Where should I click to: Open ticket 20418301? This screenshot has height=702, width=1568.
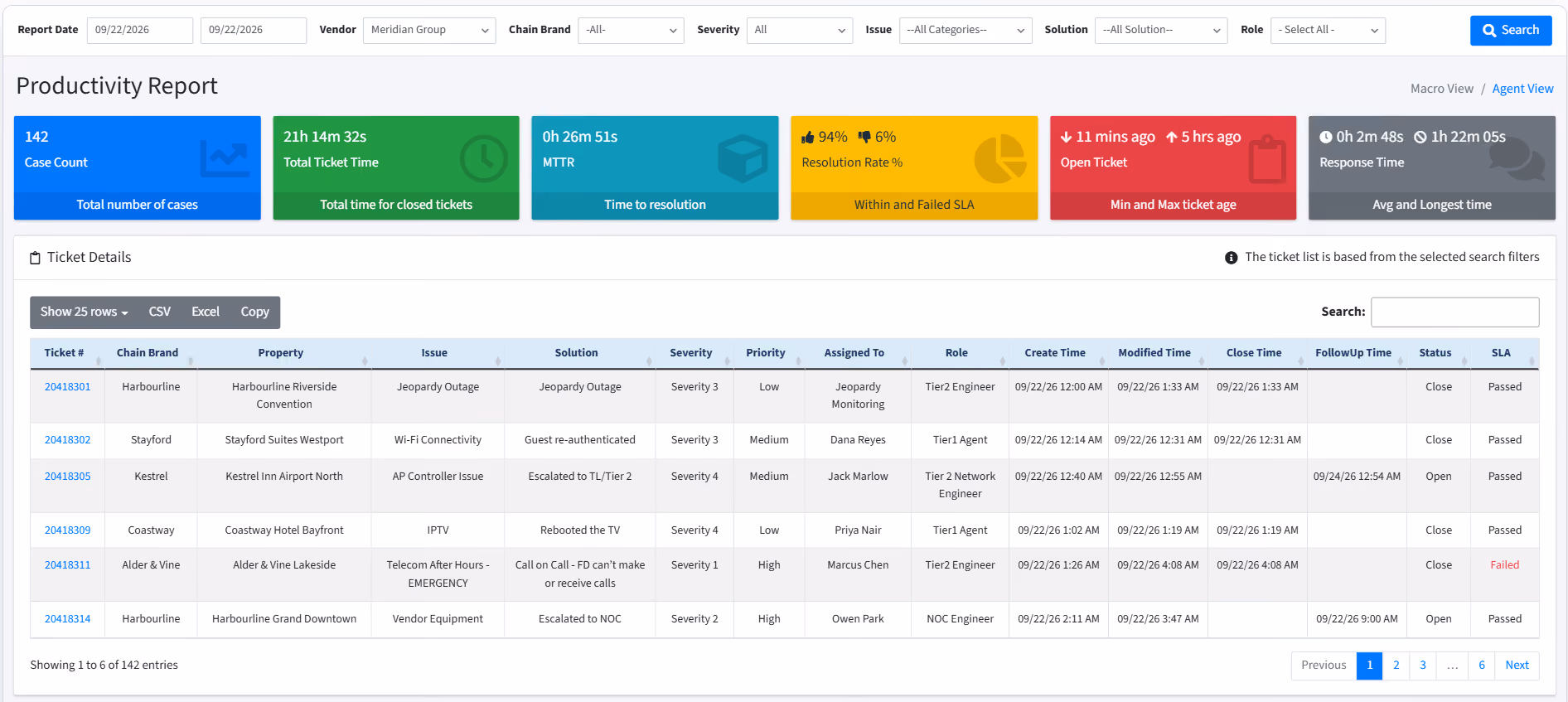click(x=68, y=387)
